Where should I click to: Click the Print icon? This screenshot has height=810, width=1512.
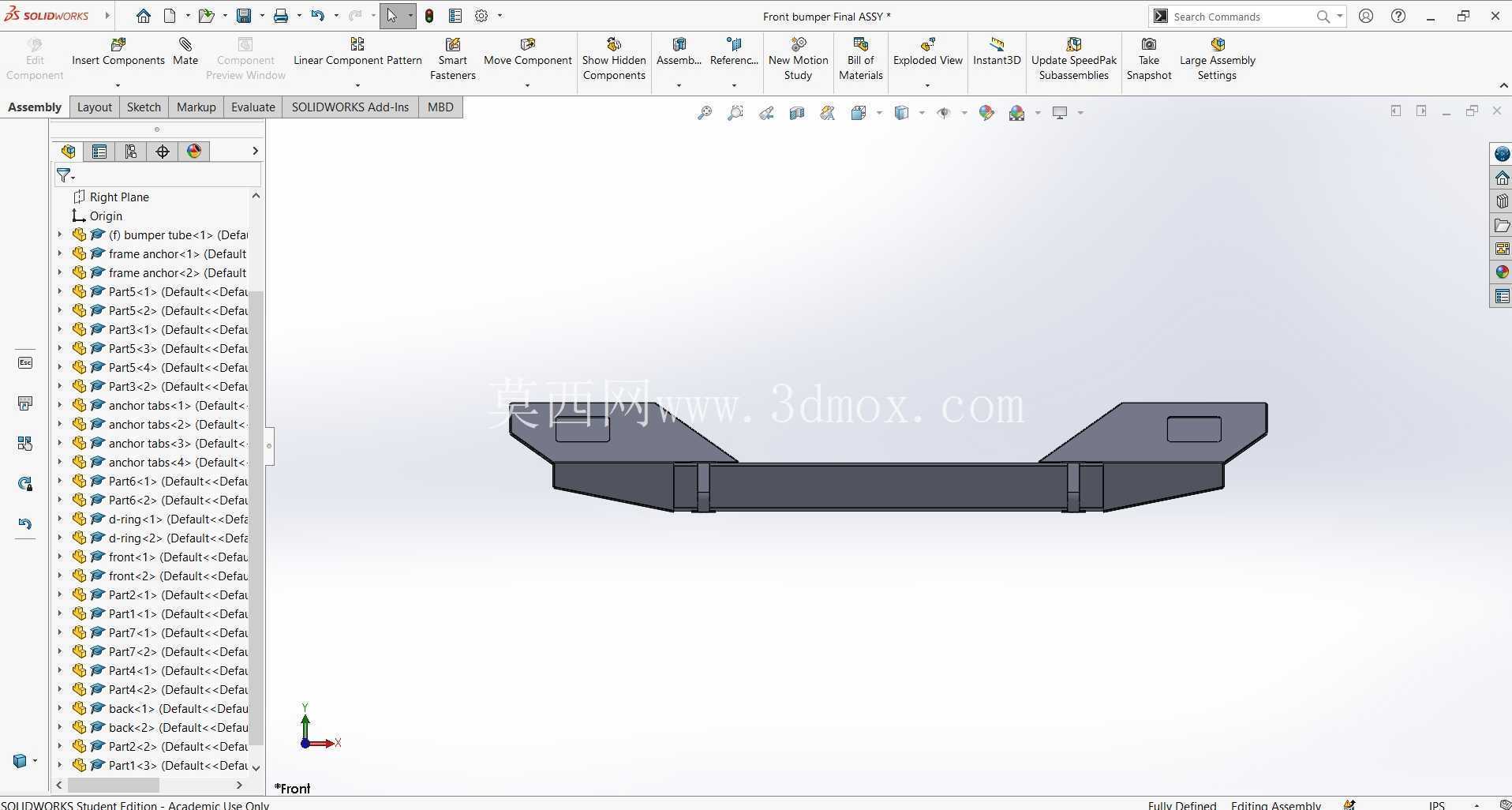point(280,16)
